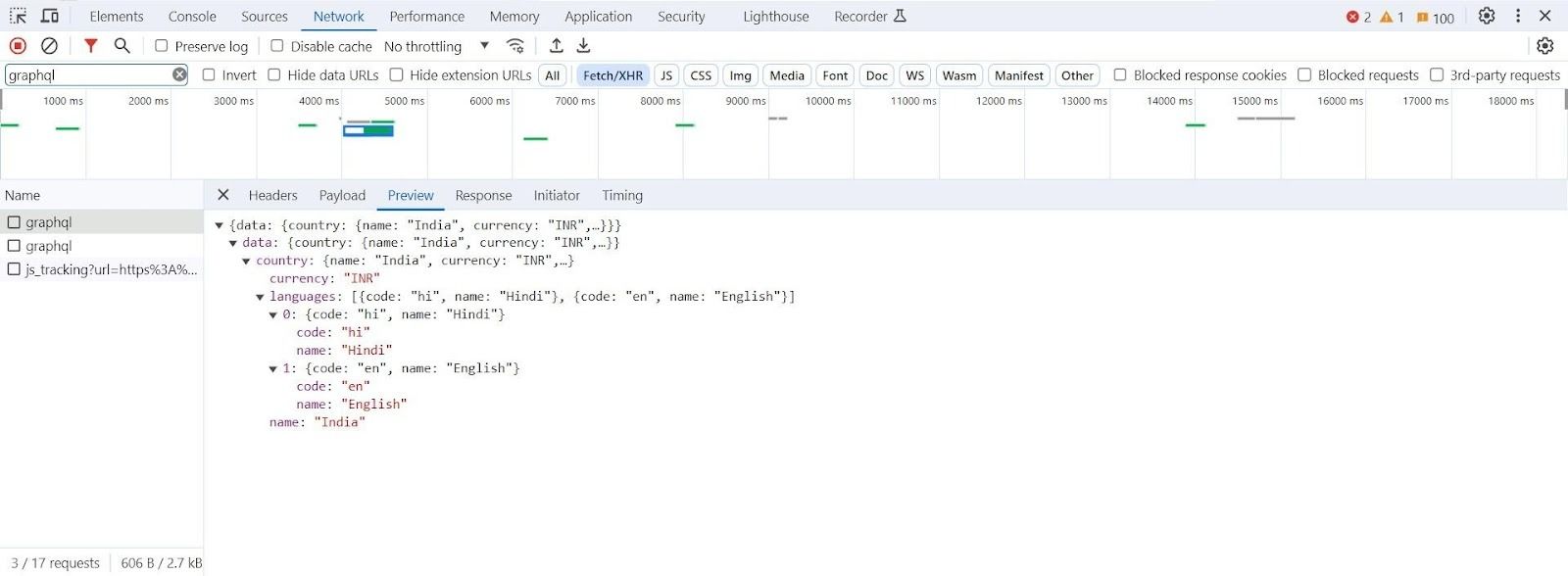Collapse the root data object
The image size is (1568, 576).
pyautogui.click(x=220, y=225)
